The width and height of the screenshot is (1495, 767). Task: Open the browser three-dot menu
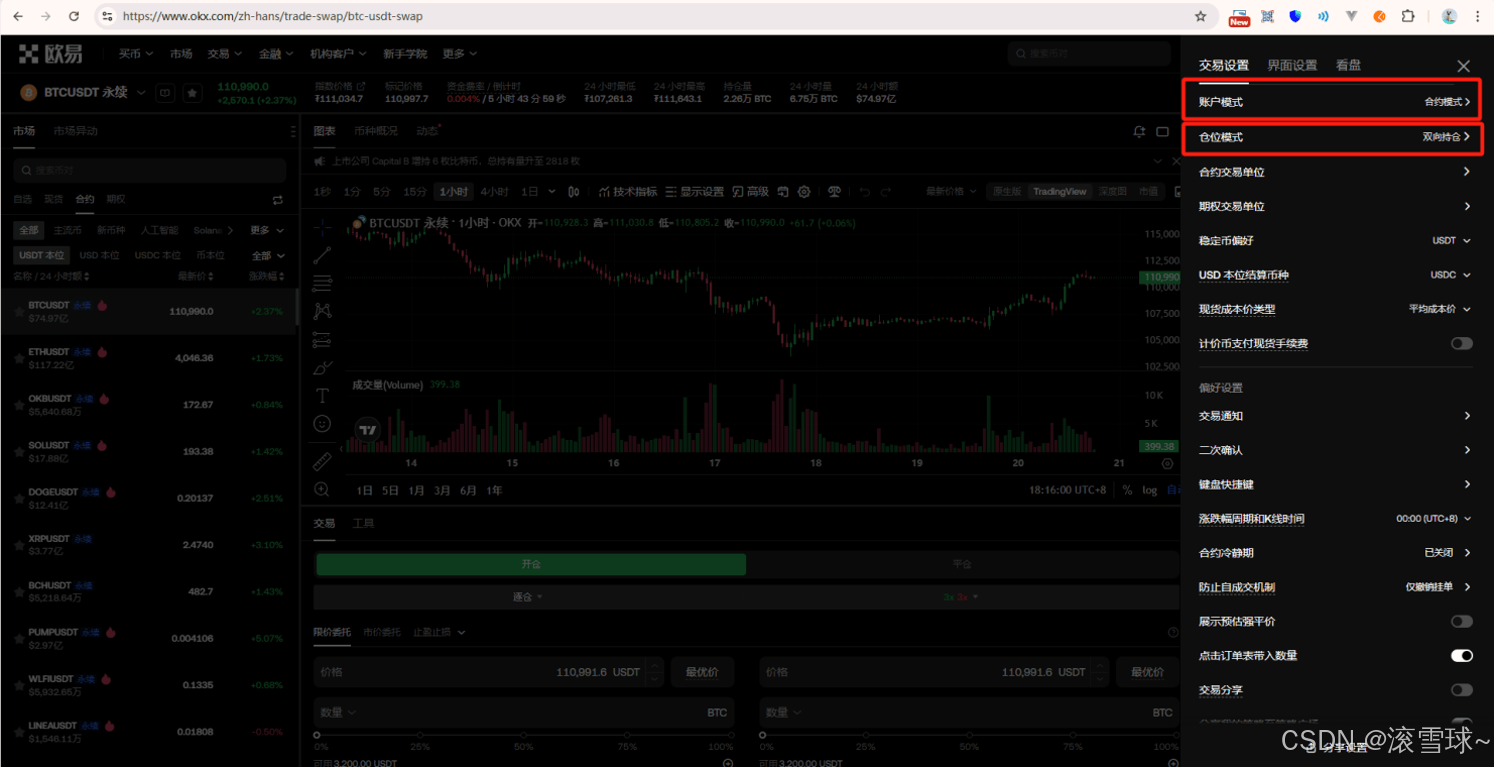pyautogui.click(x=1478, y=16)
